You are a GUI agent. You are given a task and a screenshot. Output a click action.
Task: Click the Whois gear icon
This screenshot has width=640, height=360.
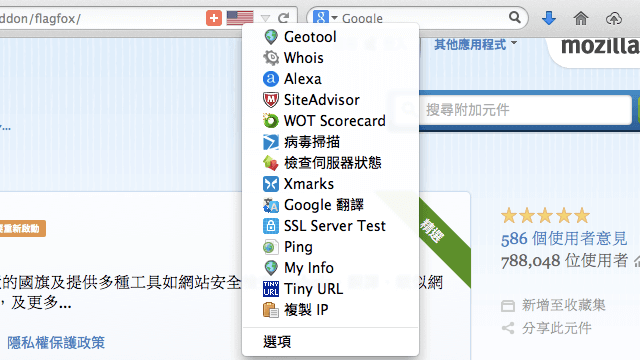(271, 58)
